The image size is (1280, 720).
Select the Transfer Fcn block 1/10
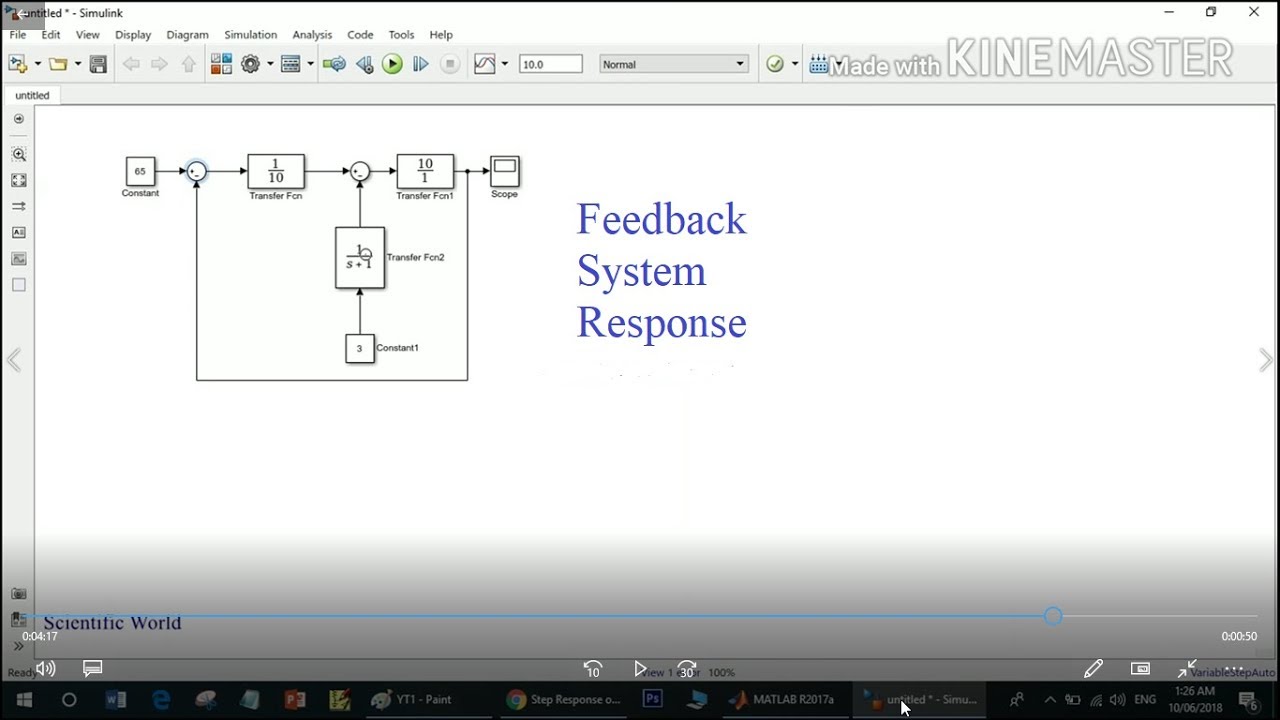point(276,172)
